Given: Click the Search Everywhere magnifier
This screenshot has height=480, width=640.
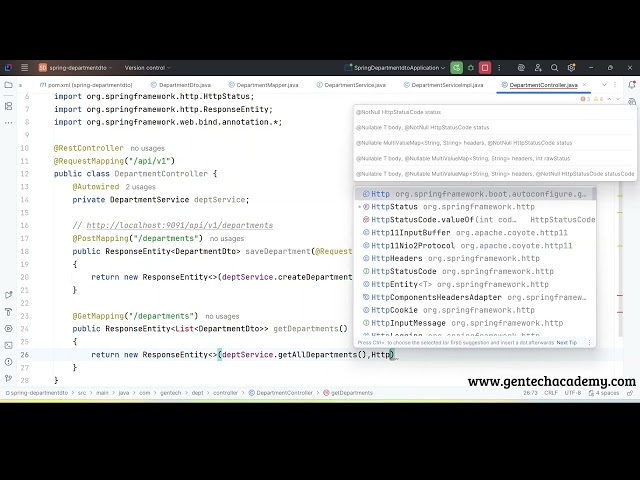Looking at the screenshot, I should coord(554,68).
